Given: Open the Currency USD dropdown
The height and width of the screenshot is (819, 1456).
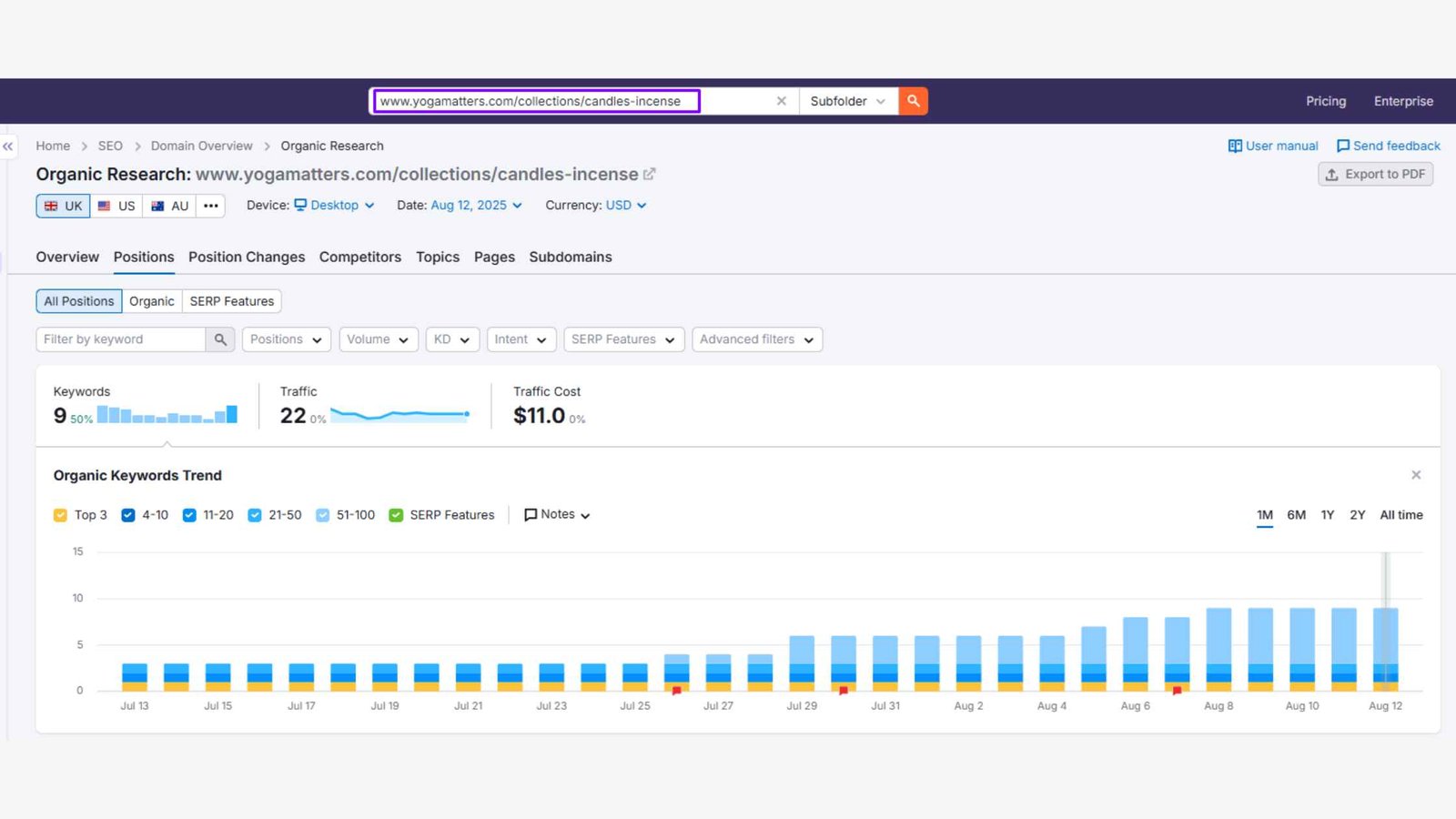Looking at the screenshot, I should 626,206.
